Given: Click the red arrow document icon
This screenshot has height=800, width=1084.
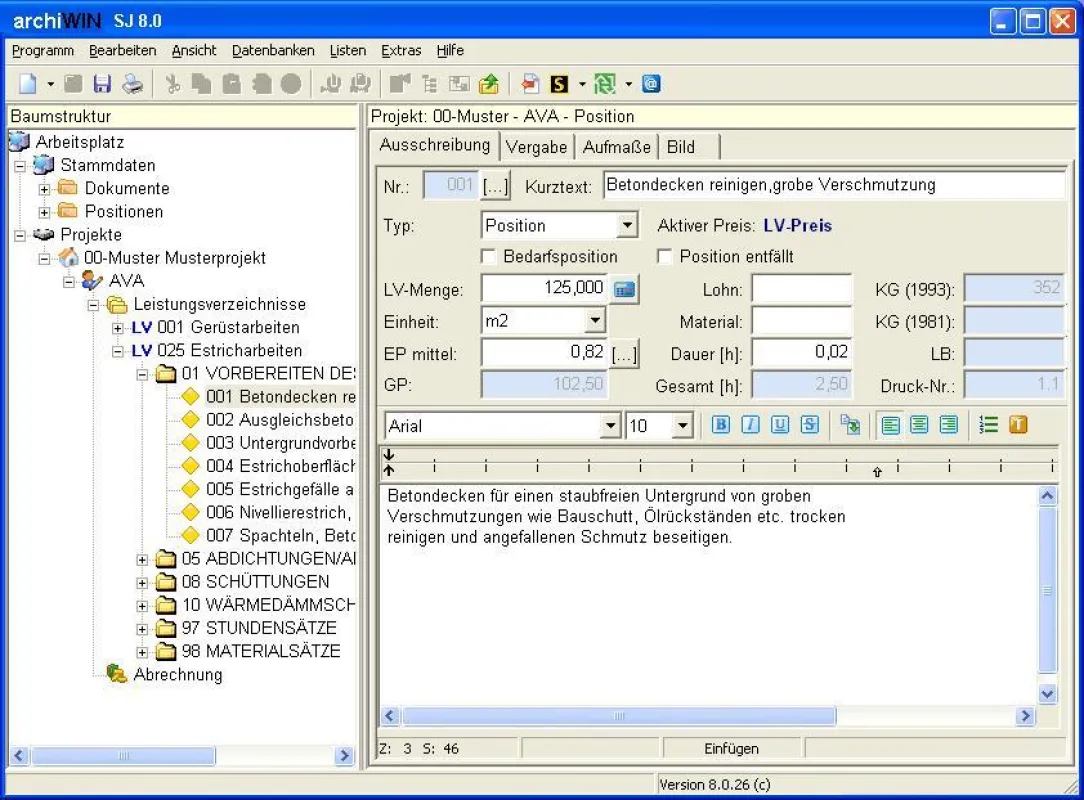Looking at the screenshot, I should click(x=530, y=84).
